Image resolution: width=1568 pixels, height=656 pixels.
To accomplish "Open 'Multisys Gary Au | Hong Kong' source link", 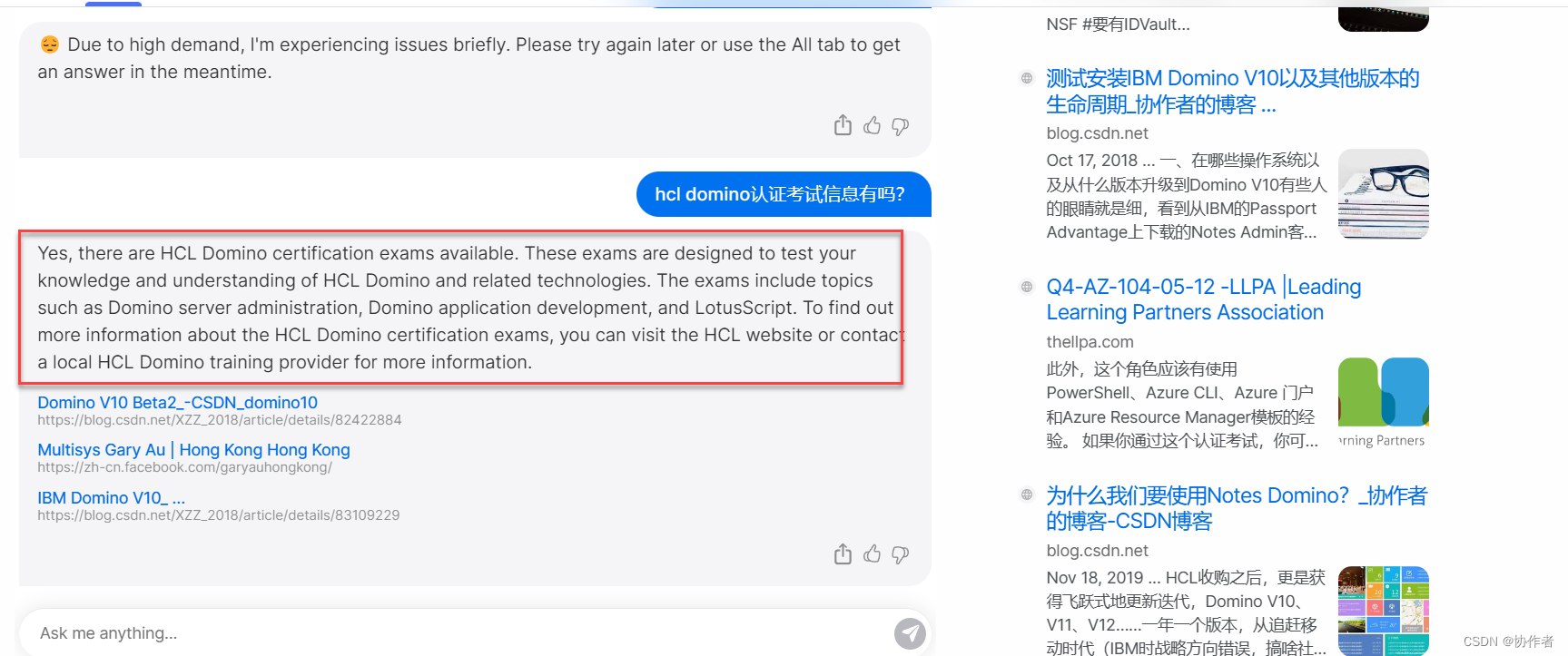I will pos(193,449).
